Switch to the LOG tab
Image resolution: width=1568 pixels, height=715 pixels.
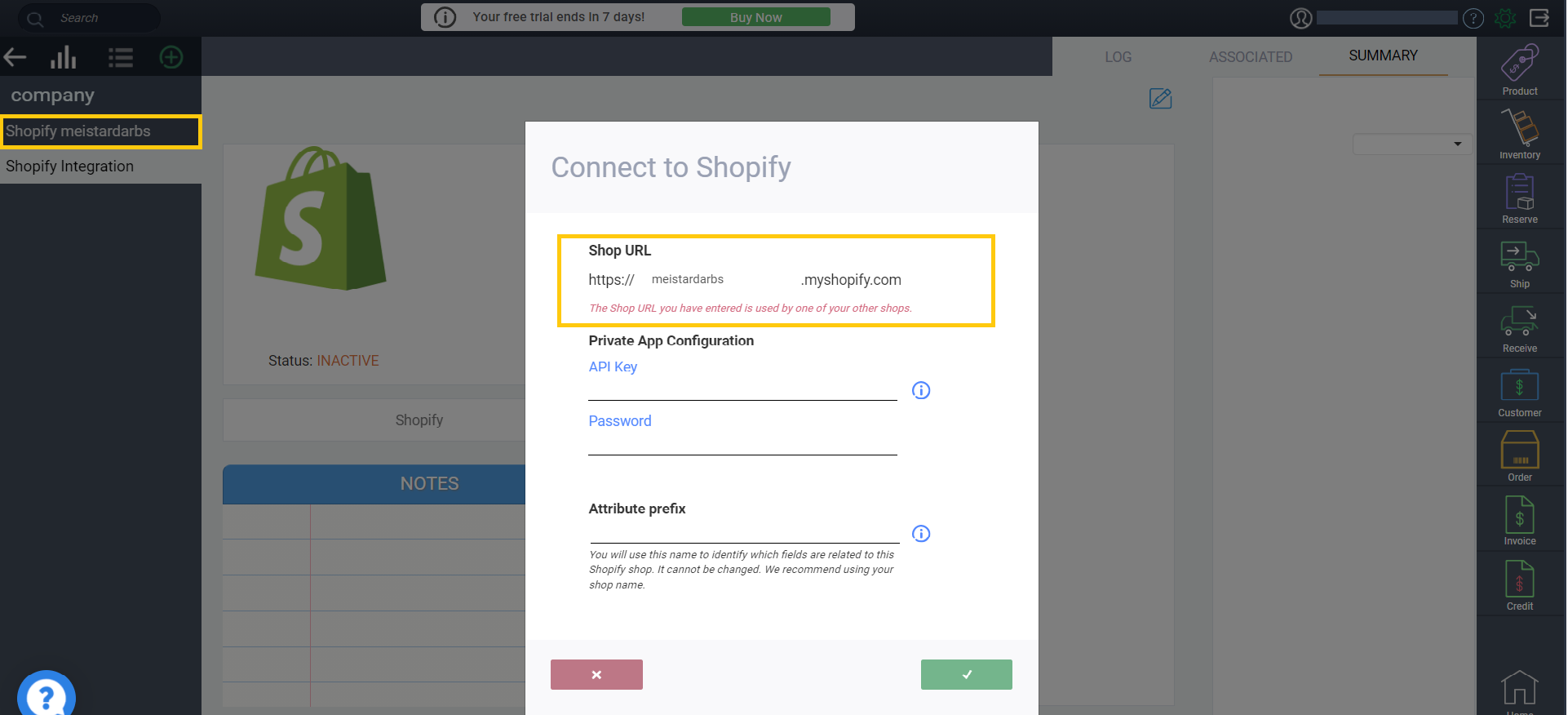point(1118,57)
